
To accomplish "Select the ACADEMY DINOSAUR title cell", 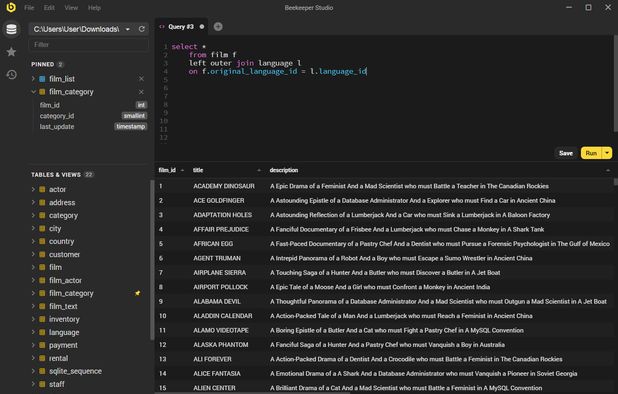I will [x=224, y=186].
